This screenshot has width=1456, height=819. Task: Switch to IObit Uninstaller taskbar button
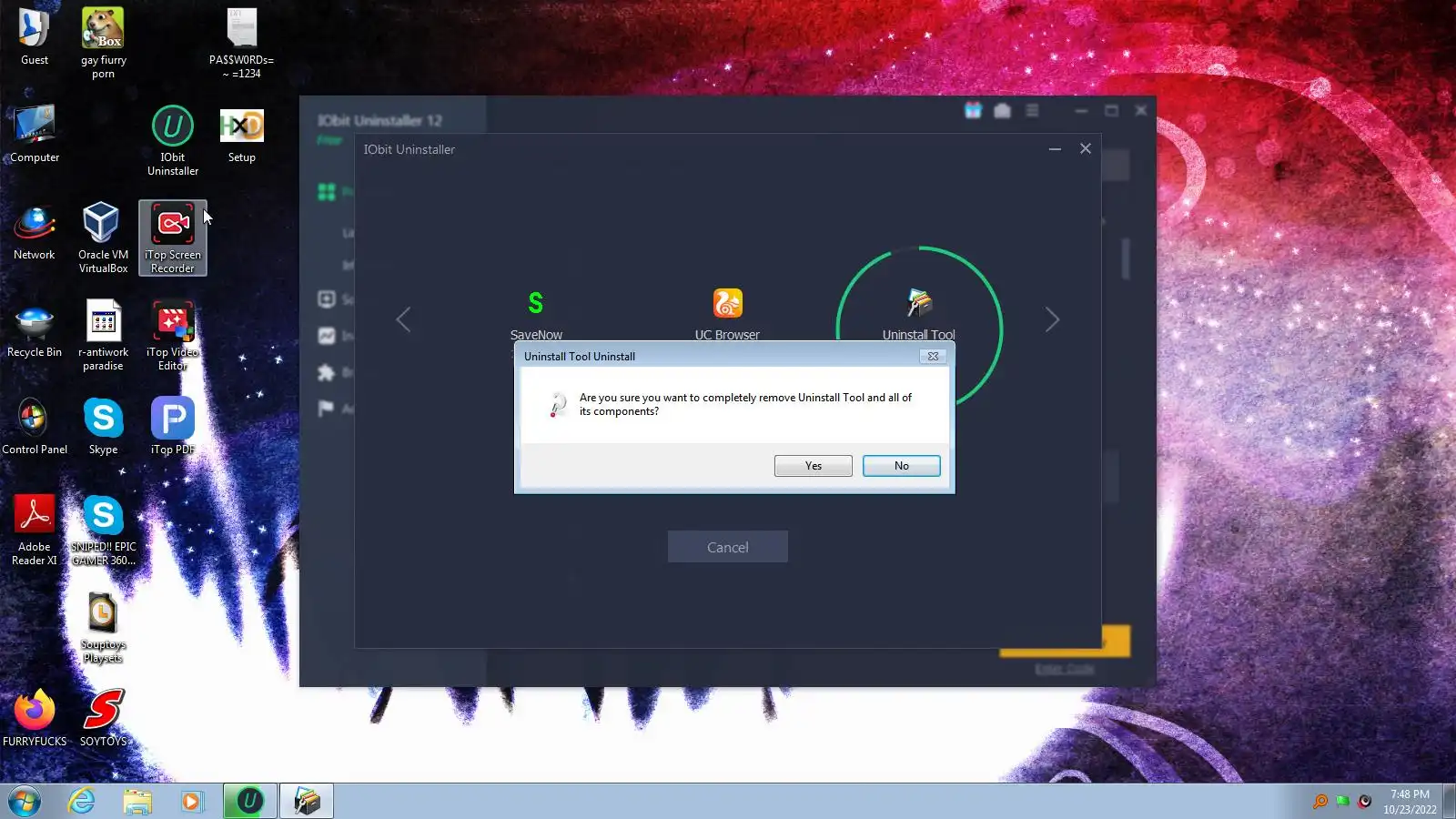pos(250,802)
